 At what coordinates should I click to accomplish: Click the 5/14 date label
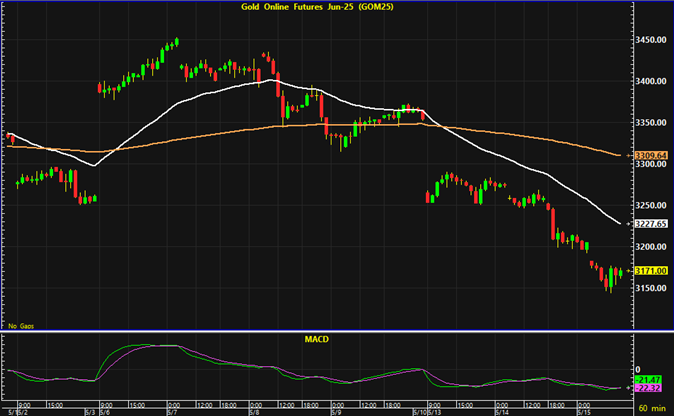[502, 413]
